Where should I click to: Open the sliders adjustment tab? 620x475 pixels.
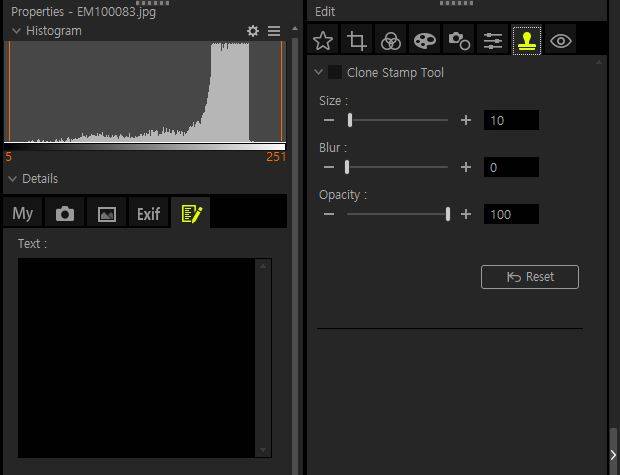[x=492, y=41]
